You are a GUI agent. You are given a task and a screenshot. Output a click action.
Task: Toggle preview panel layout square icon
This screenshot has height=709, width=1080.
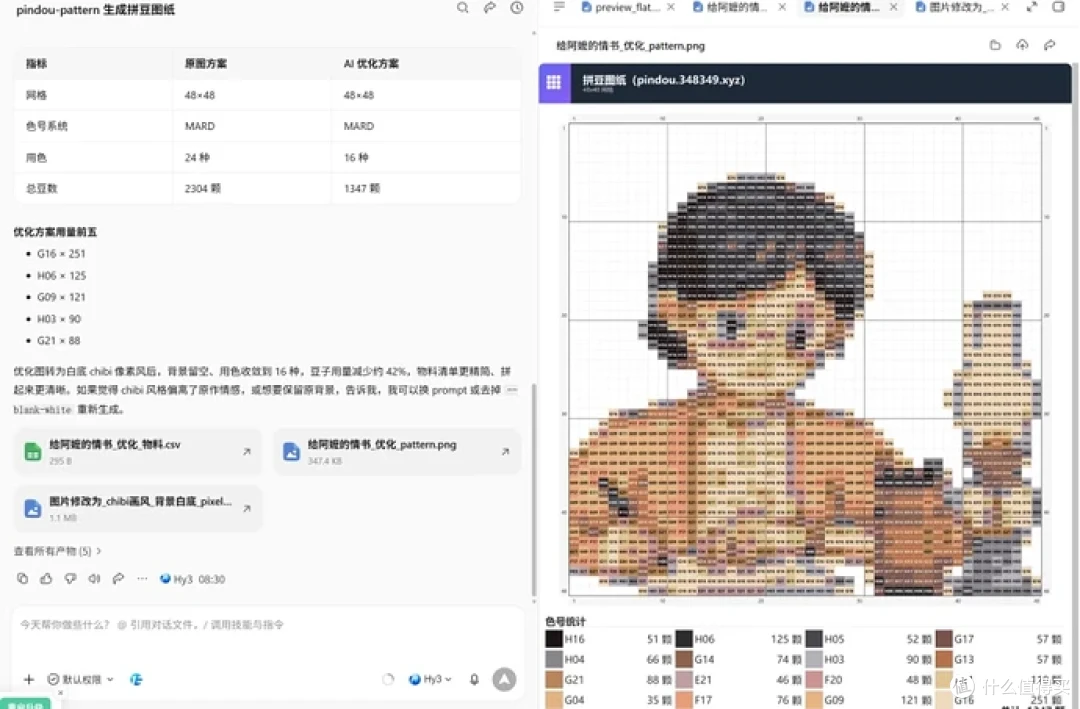pyautogui.click(x=1059, y=7)
